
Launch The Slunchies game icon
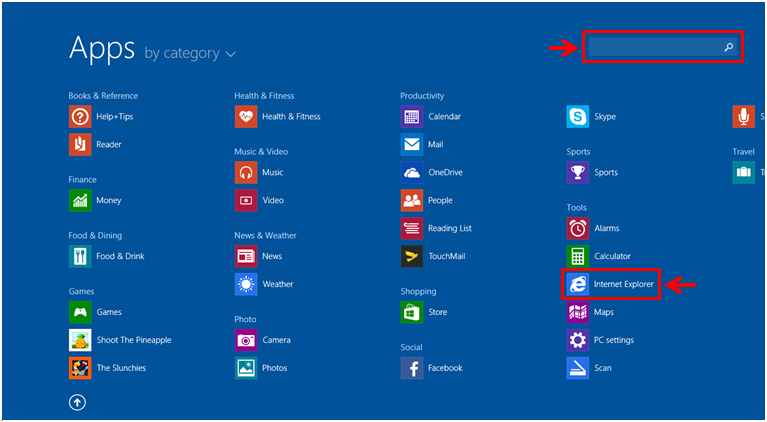[x=80, y=368]
